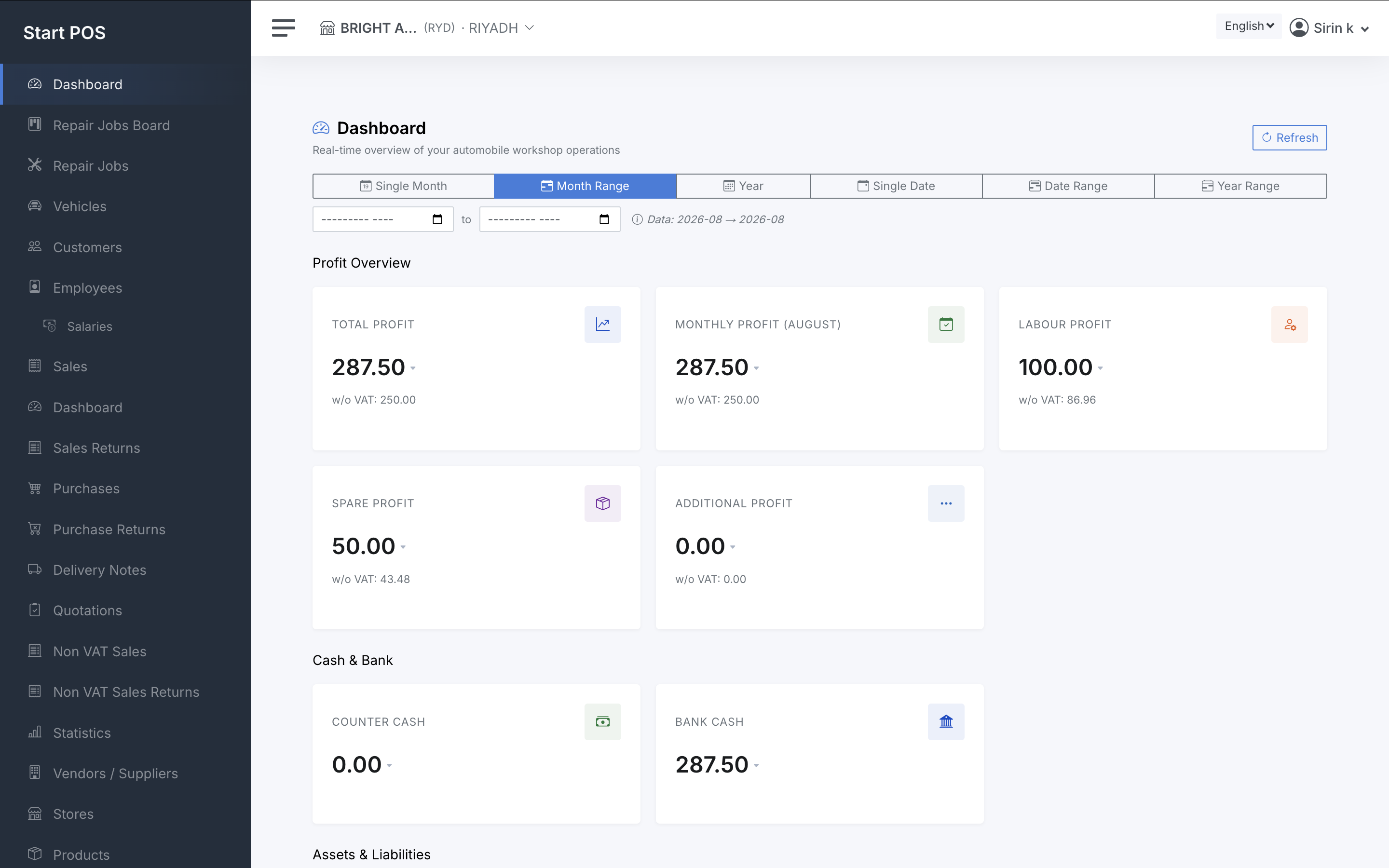Open the English language dropdown
Screen dimensions: 1389x868
(x=1248, y=27)
